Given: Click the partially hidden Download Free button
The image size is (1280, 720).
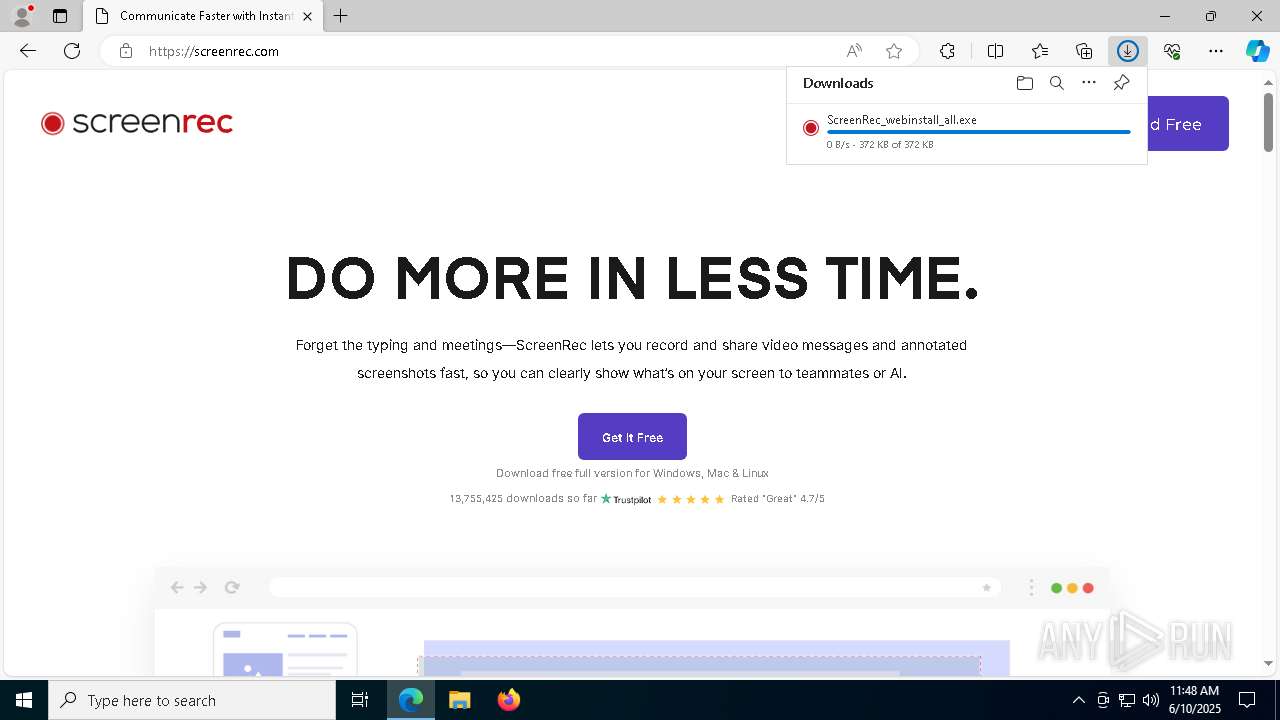Looking at the screenshot, I should click(1188, 124).
